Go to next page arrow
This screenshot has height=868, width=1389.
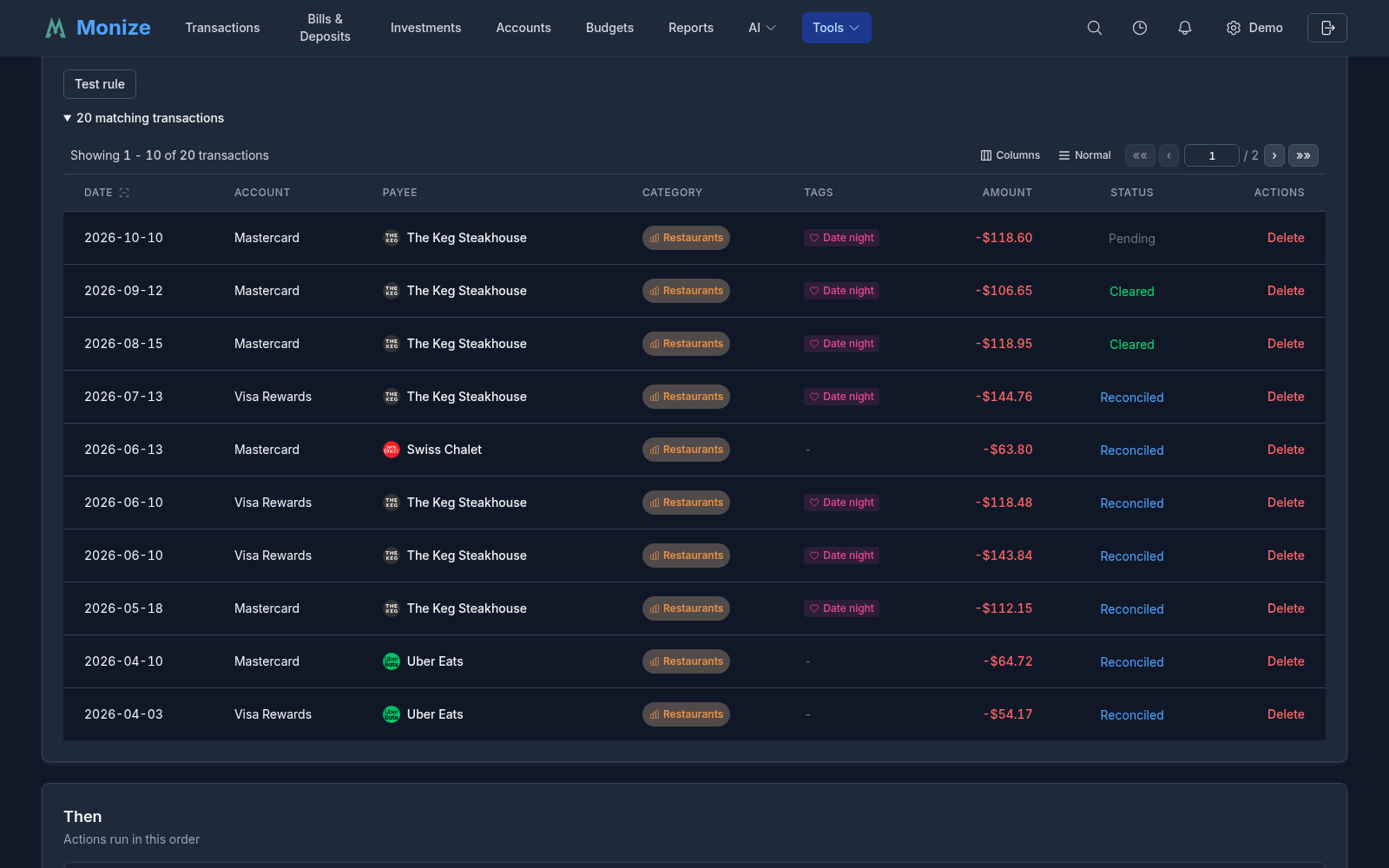click(1274, 155)
